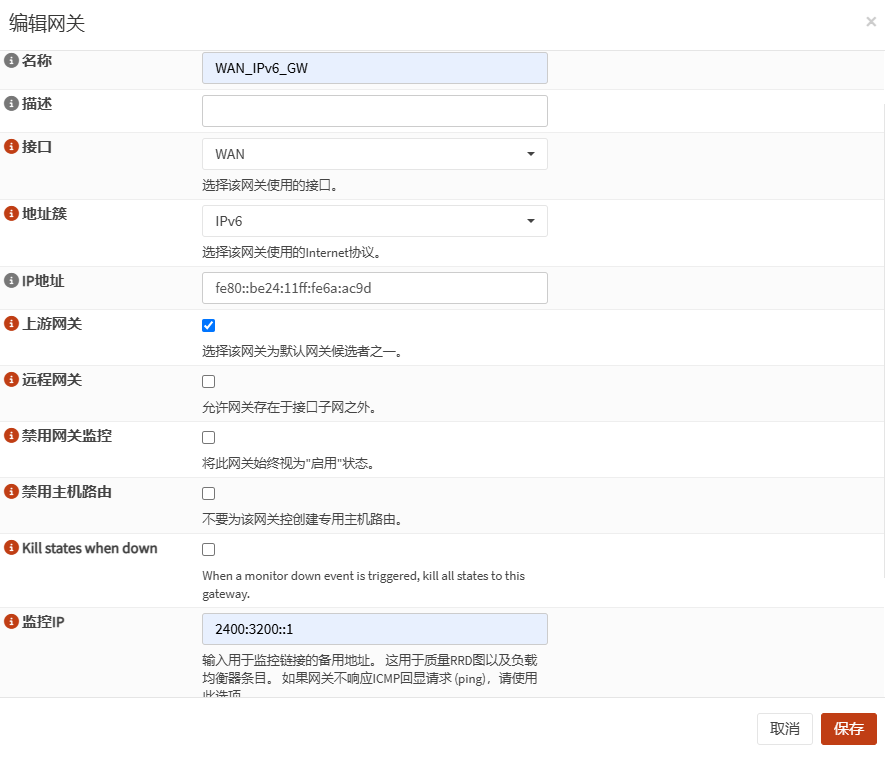The width and height of the screenshot is (885, 758).
Task: Enable the 远程网关 checkbox
Action: coord(209,381)
